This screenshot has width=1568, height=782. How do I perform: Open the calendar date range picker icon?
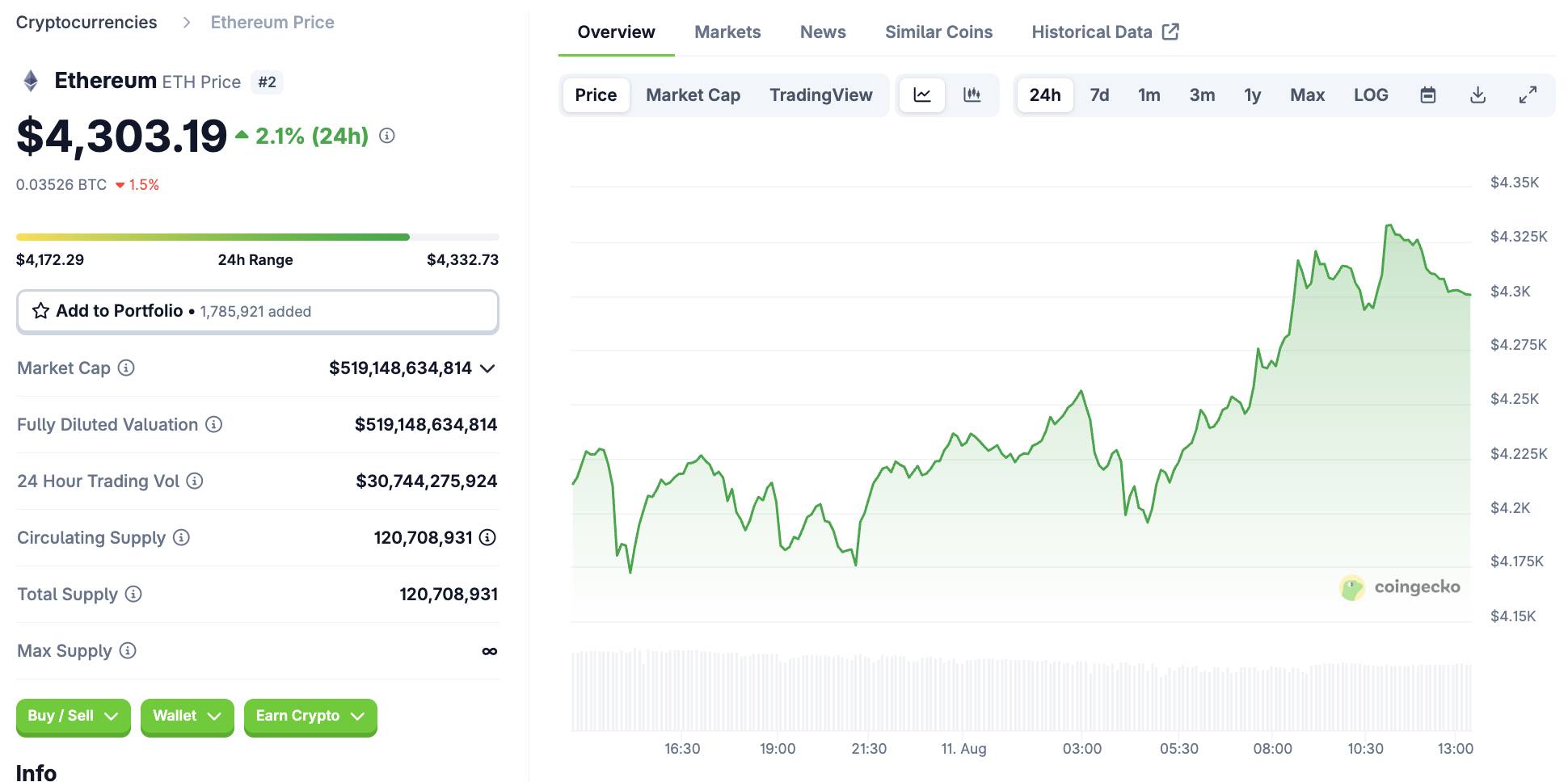coord(1428,95)
